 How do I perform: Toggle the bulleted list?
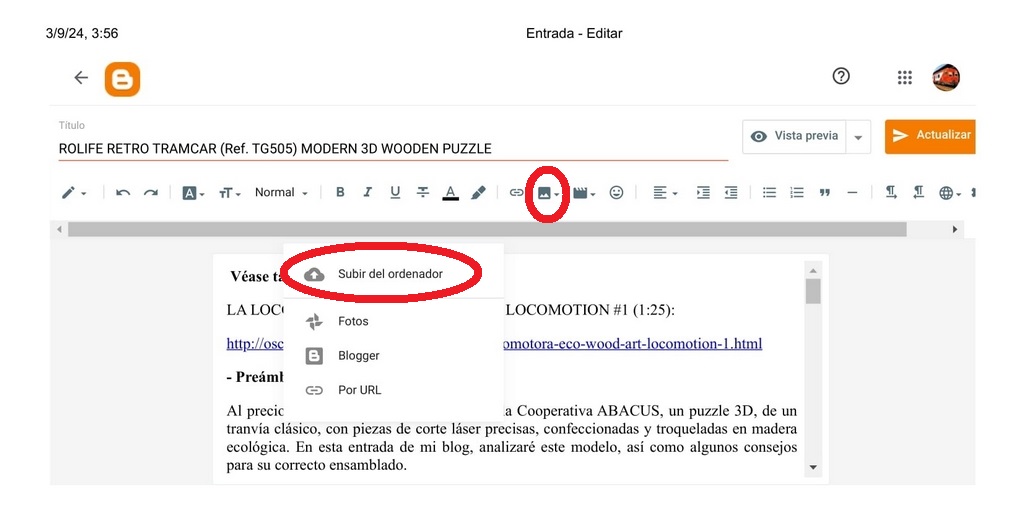coord(769,193)
